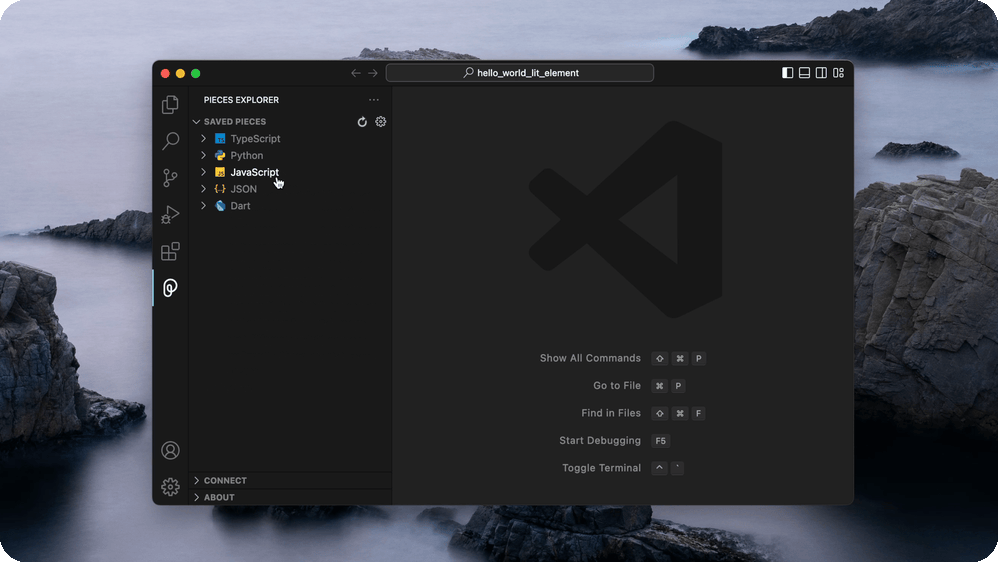998x562 pixels.
Task: Select the Pieces icon in activity bar
Action: tap(170, 288)
